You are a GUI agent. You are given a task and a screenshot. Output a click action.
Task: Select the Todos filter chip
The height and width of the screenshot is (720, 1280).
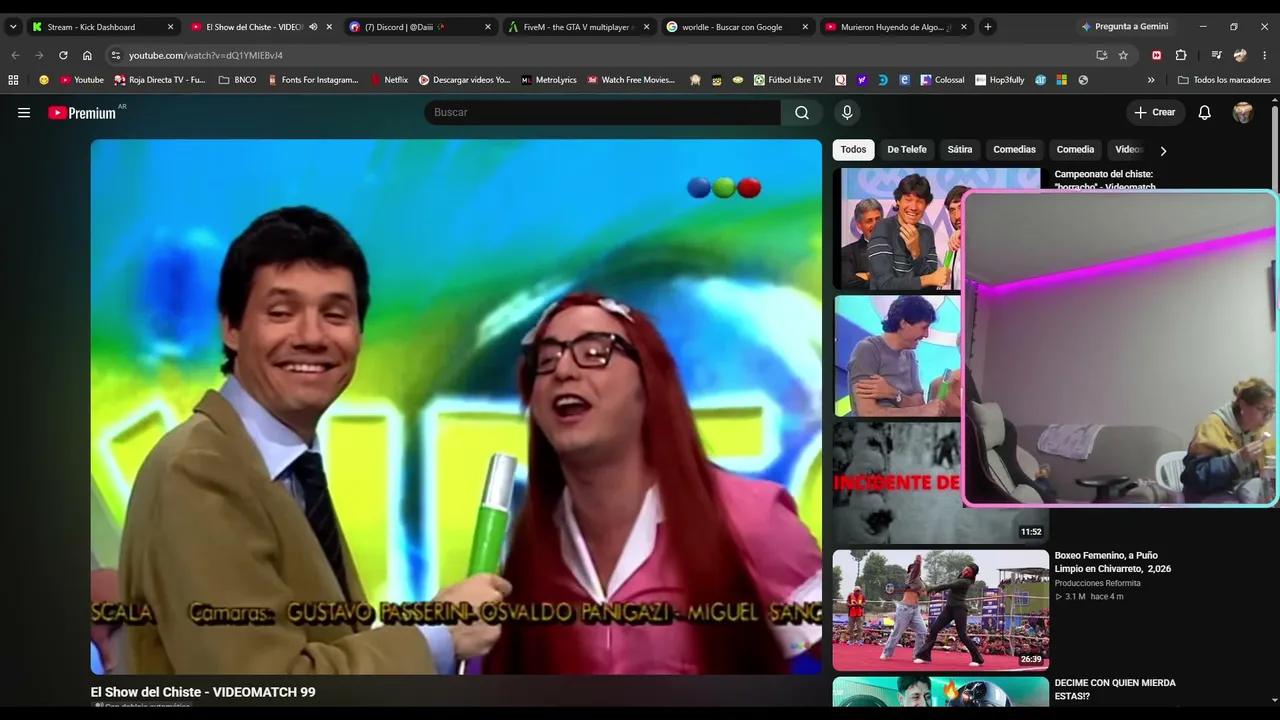pyautogui.click(x=853, y=150)
